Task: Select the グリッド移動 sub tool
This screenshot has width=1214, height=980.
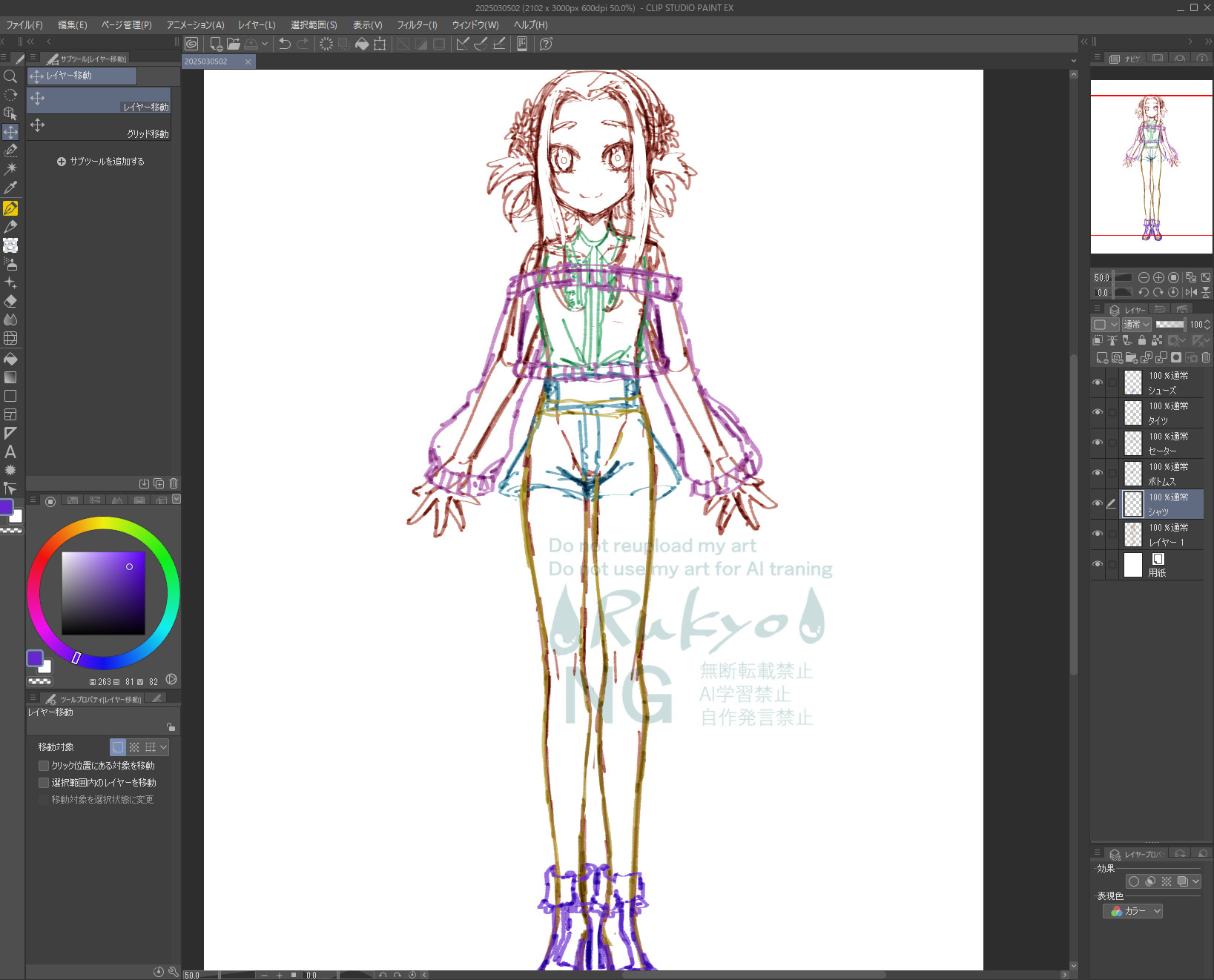Action: point(99,127)
